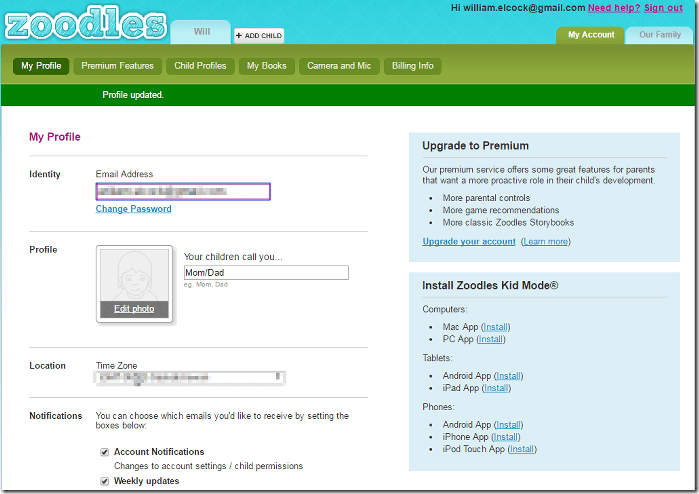The height and width of the screenshot is (494, 699).
Task: Click the Edit photo link
Action: pyautogui.click(x=134, y=309)
